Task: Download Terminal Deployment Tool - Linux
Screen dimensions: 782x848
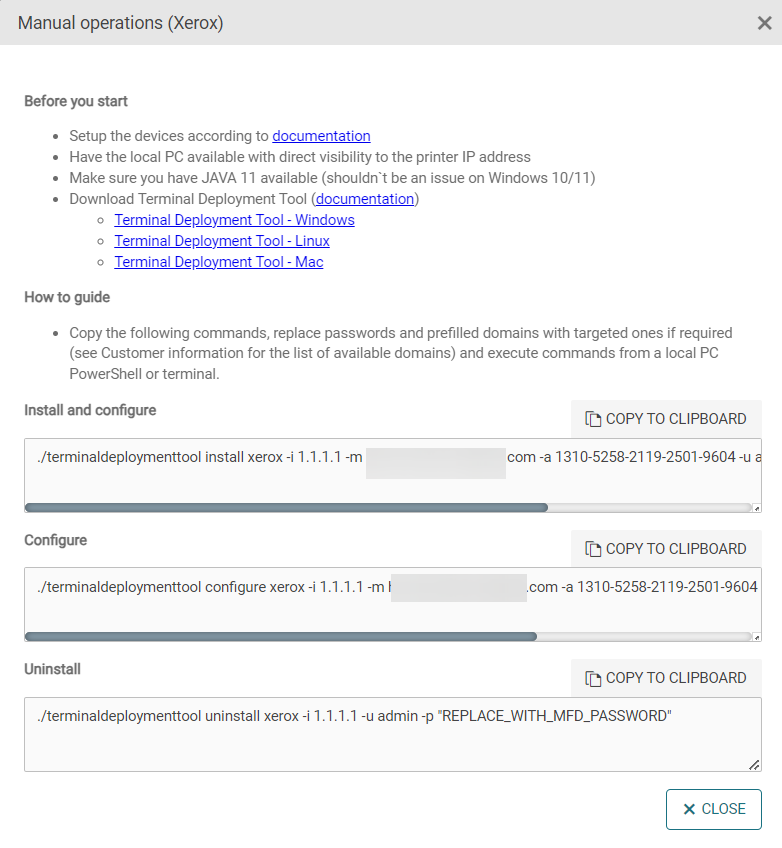Action: click(222, 241)
